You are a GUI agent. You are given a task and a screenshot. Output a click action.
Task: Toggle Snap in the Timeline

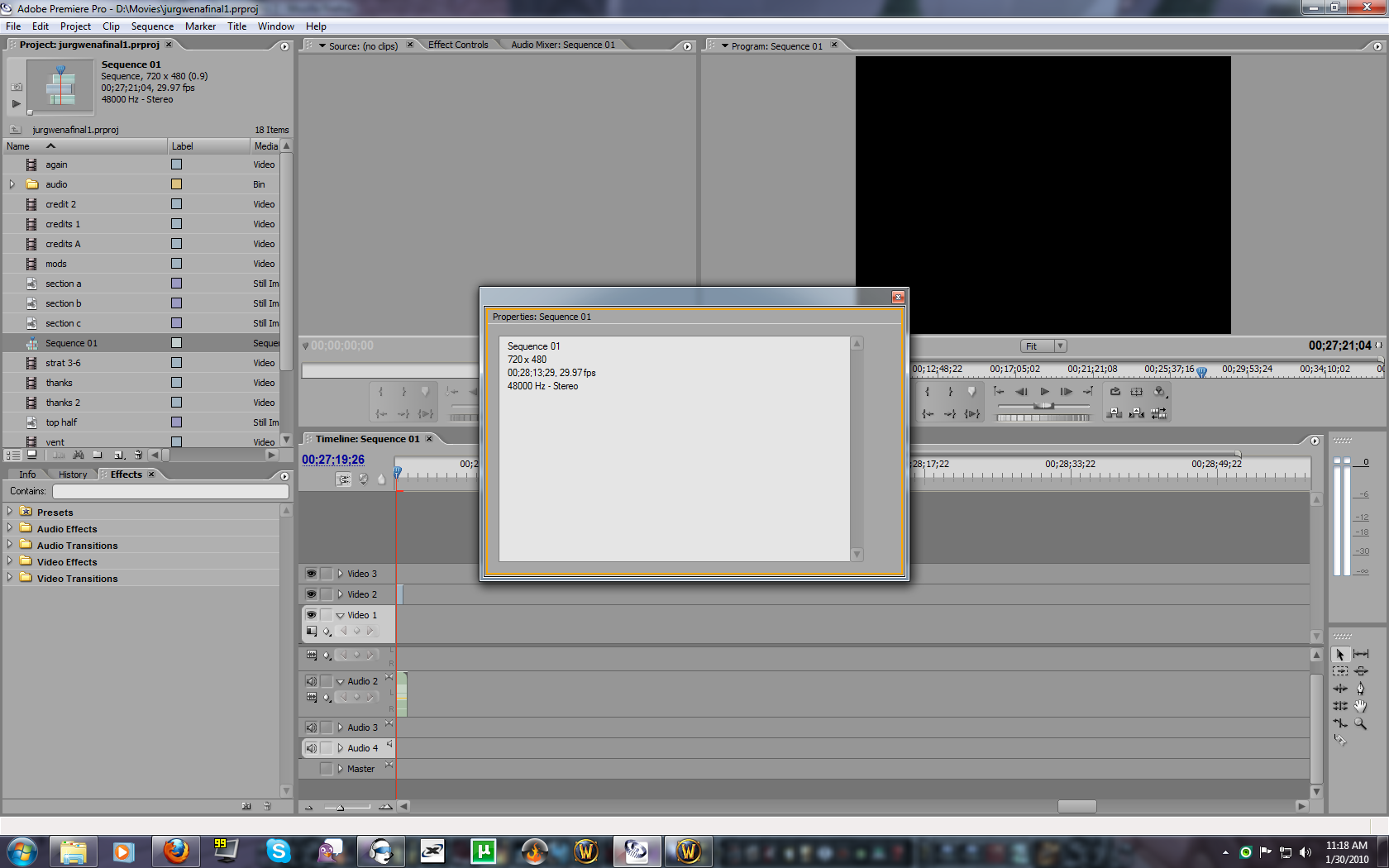tap(343, 479)
